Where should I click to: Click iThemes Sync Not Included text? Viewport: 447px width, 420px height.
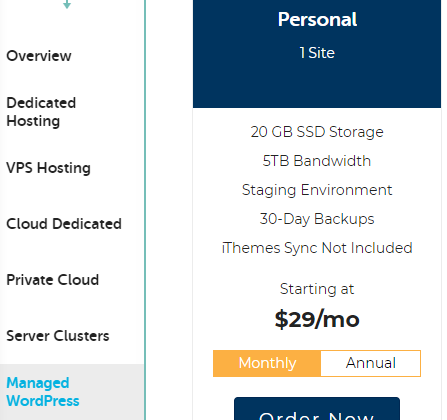click(x=317, y=248)
